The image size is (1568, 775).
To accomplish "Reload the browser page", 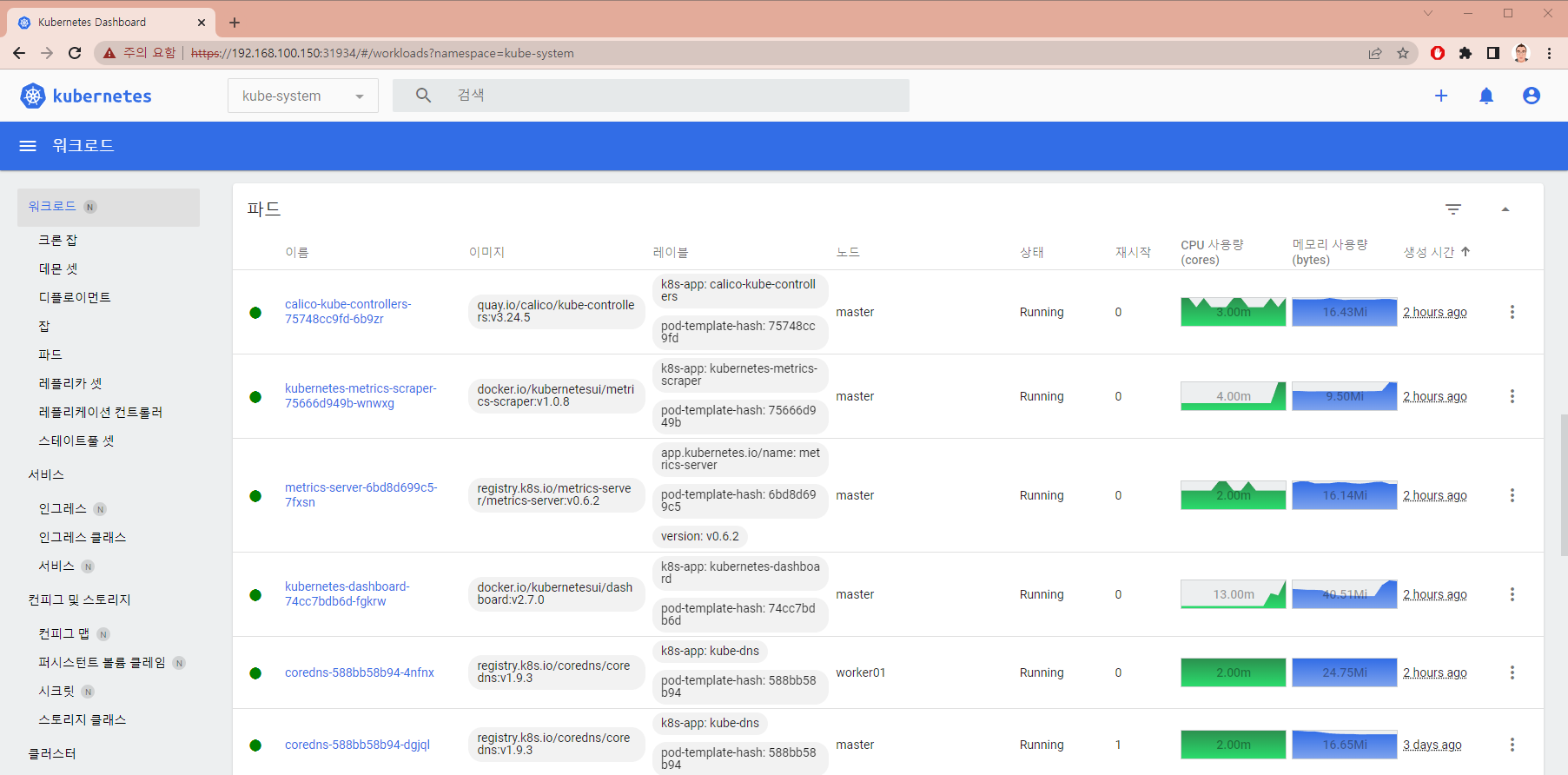I will (75, 53).
